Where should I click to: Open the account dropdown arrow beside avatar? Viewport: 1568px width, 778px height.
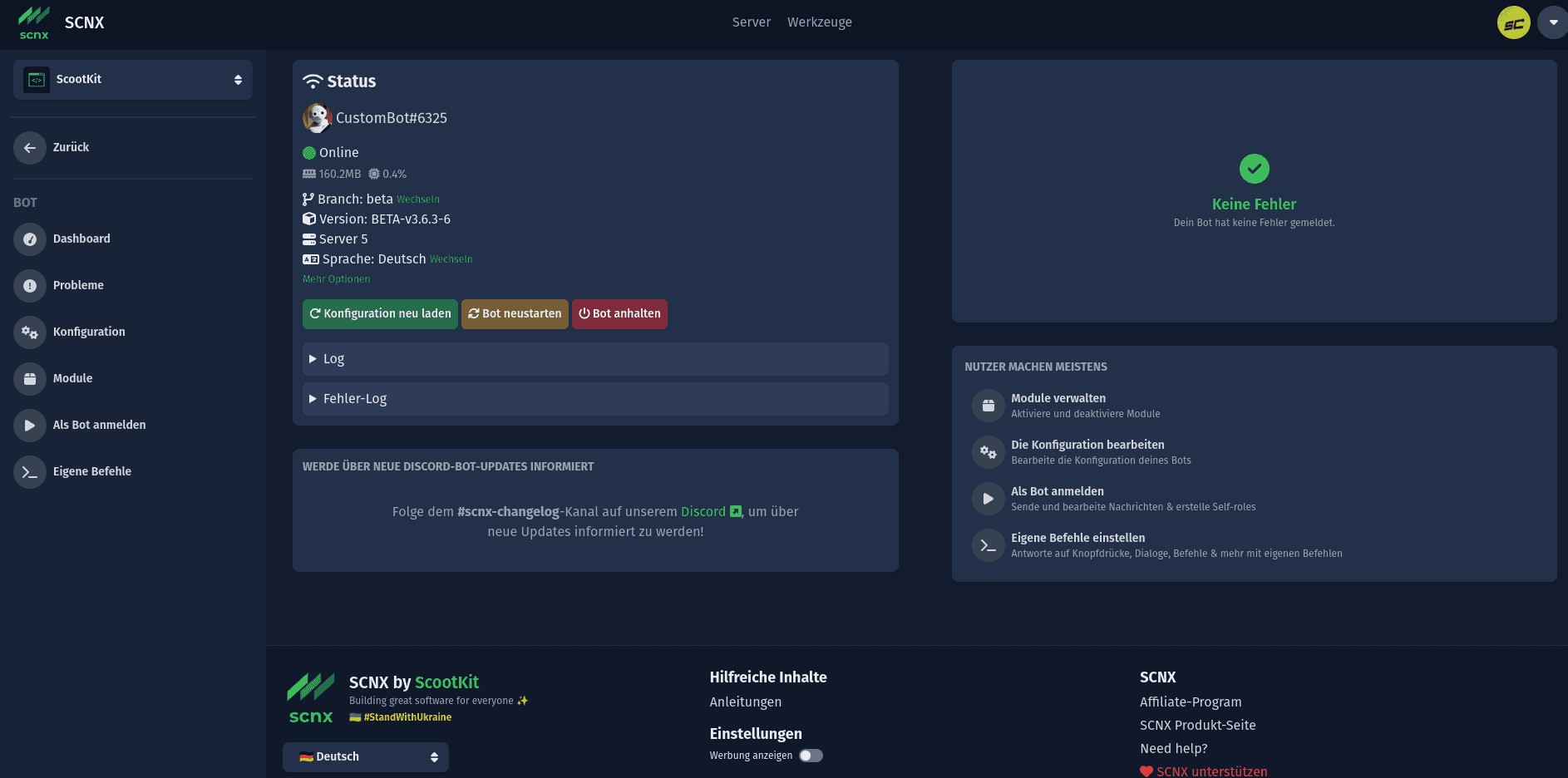point(1553,22)
